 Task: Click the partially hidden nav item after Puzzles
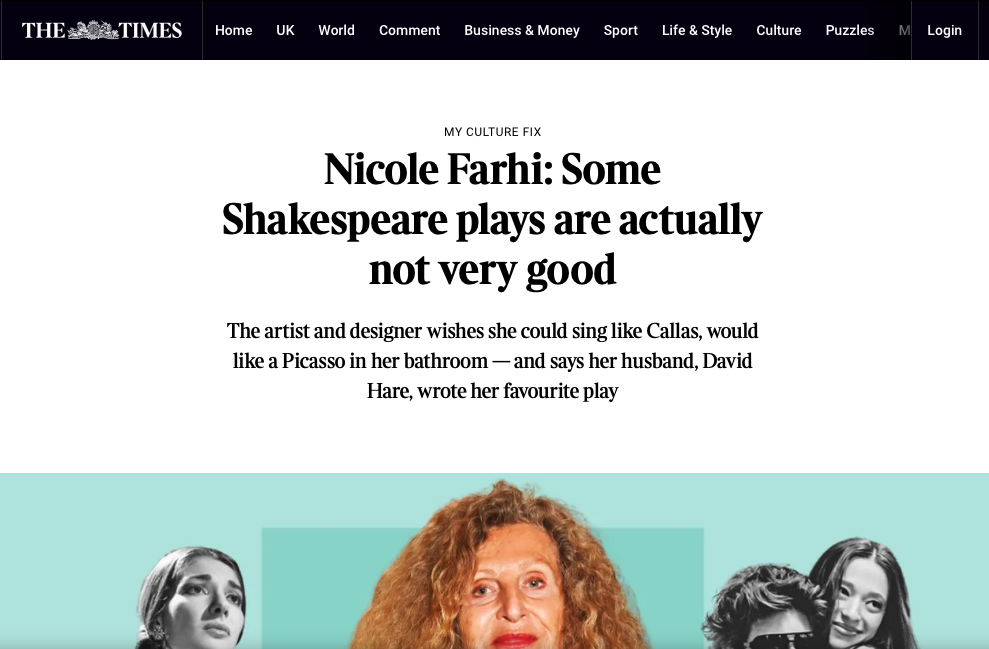point(904,30)
